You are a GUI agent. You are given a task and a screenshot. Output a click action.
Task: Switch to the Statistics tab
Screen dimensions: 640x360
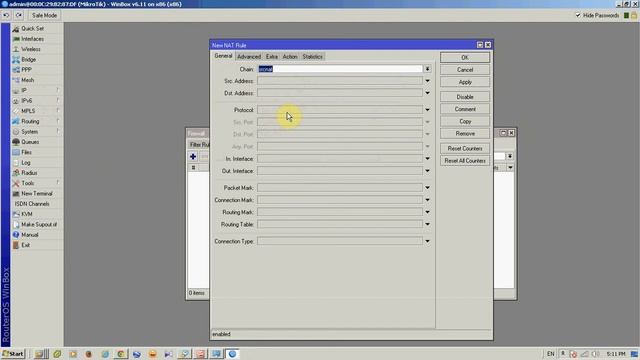click(x=312, y=57)
